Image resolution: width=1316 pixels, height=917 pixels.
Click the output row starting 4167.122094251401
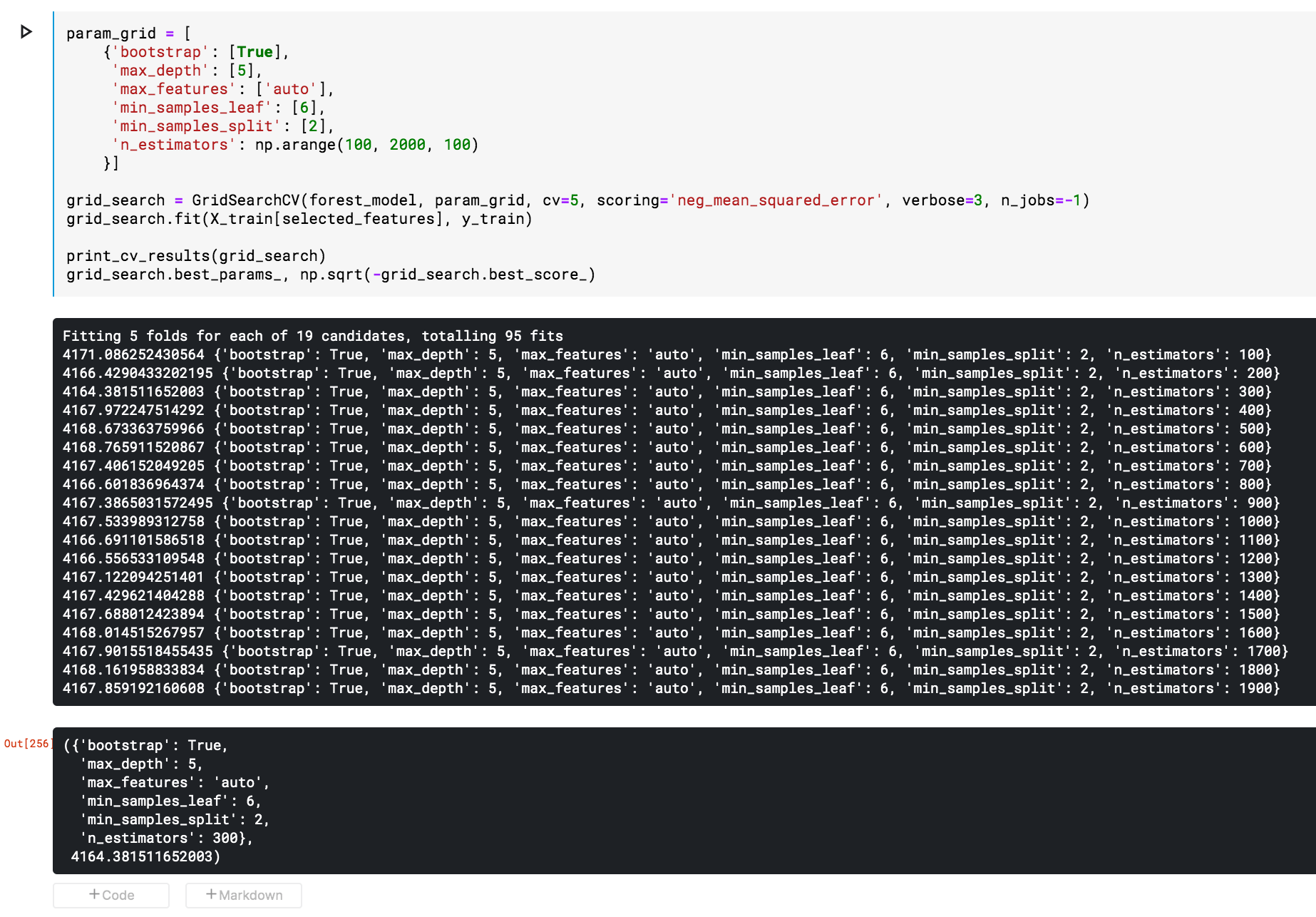pyautogui.click(x=672, y=577)
